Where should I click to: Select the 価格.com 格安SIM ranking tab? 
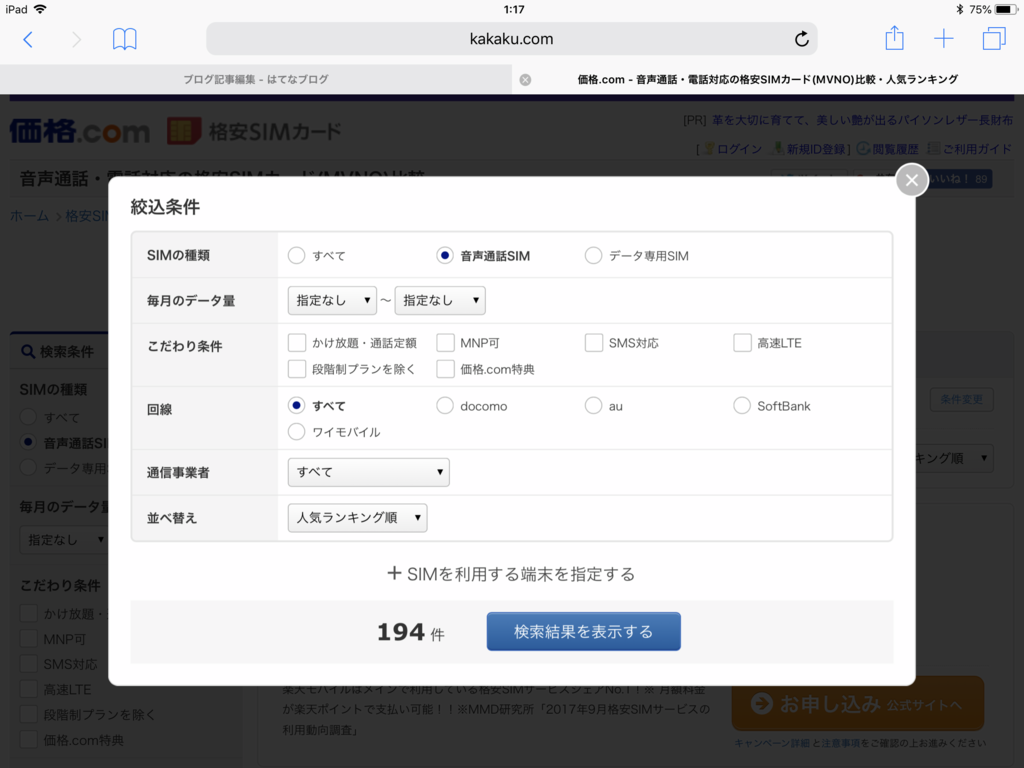(x=767, y=80)
